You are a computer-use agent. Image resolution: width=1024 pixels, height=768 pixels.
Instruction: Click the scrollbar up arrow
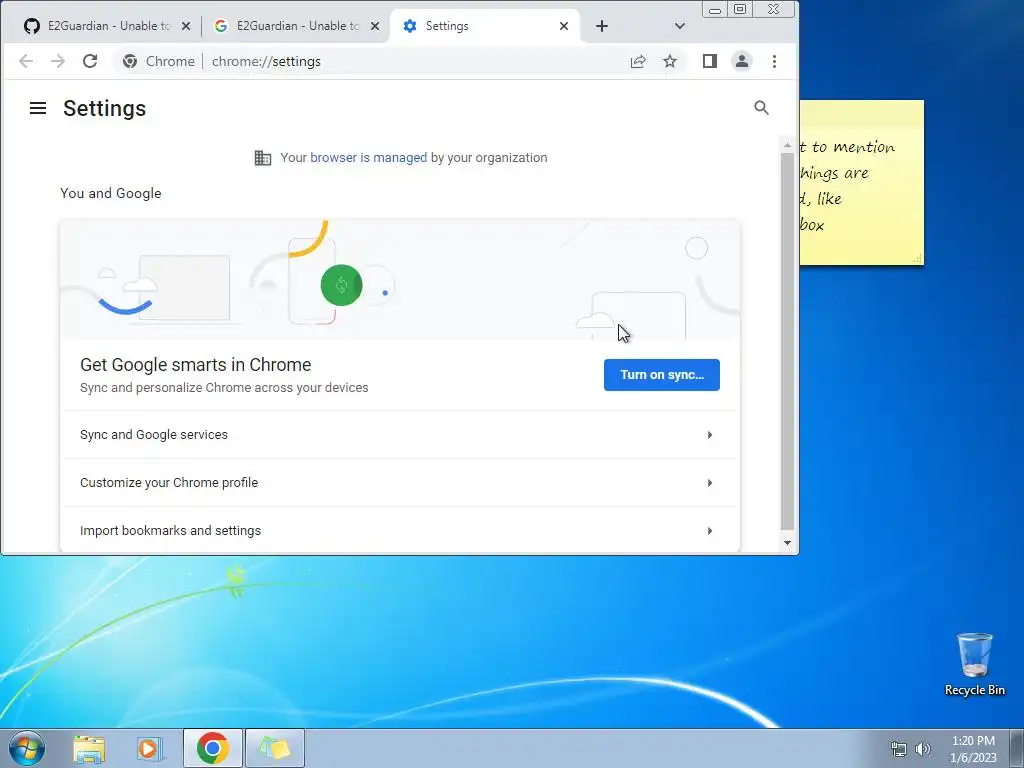click(x=787, y=145)
